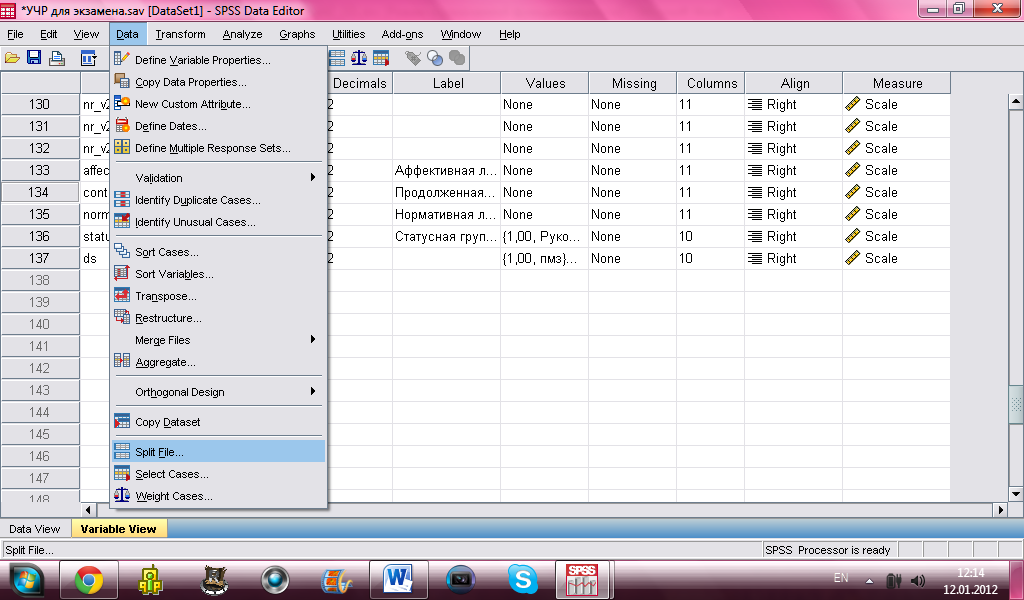
Task: Open the Transform menu
Action: pos(180,34)
